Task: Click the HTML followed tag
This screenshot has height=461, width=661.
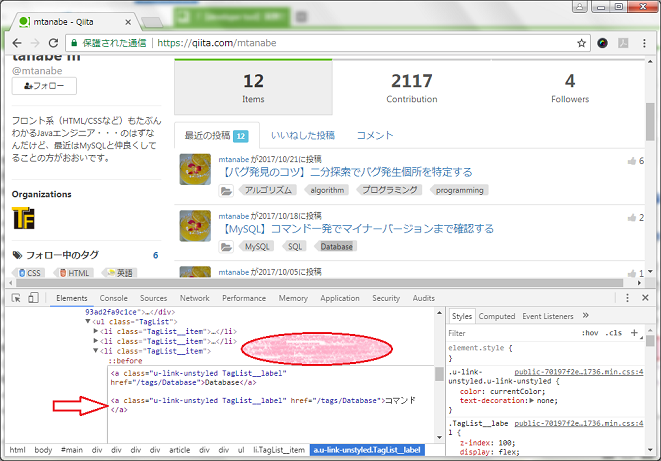Action: pos(74,273)
